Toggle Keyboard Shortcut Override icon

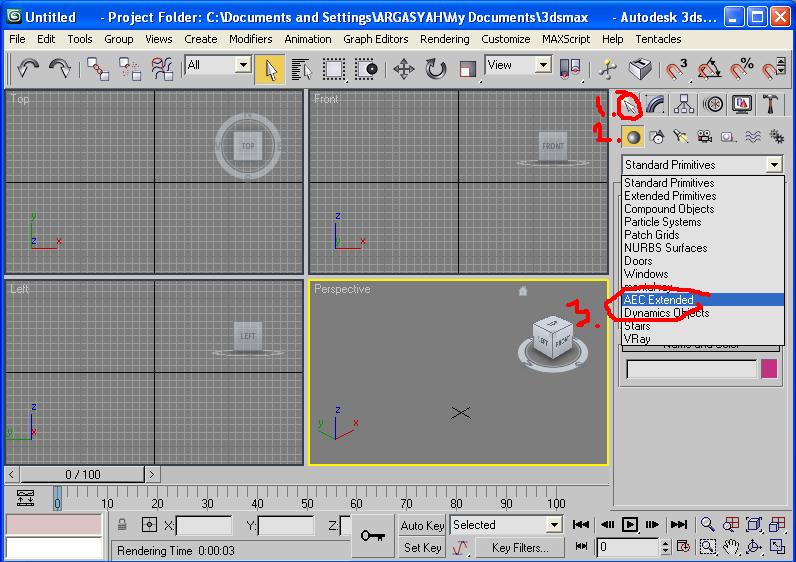pos(640,69)
